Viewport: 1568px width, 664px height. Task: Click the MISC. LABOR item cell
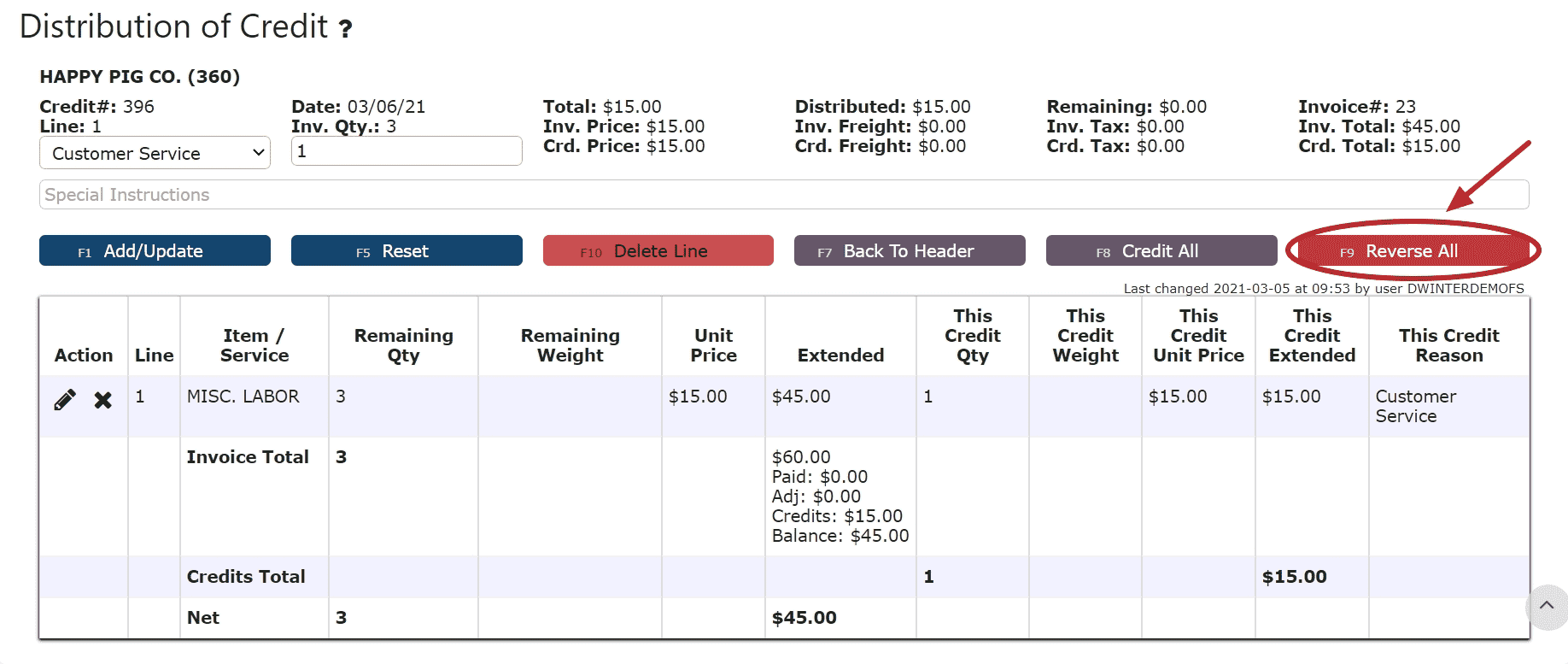(x=243, y=397)
